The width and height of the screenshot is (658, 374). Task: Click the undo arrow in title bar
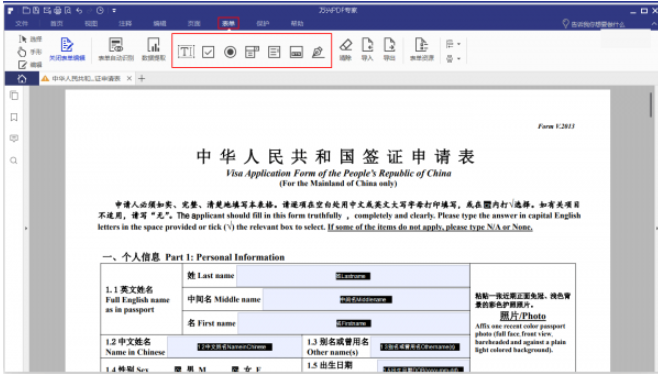(x=79, y=10)
